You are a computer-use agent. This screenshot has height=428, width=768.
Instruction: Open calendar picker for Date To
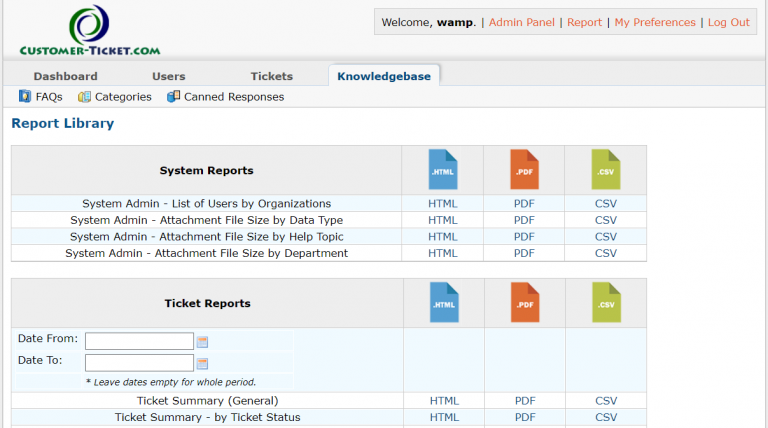coord(202,363)
